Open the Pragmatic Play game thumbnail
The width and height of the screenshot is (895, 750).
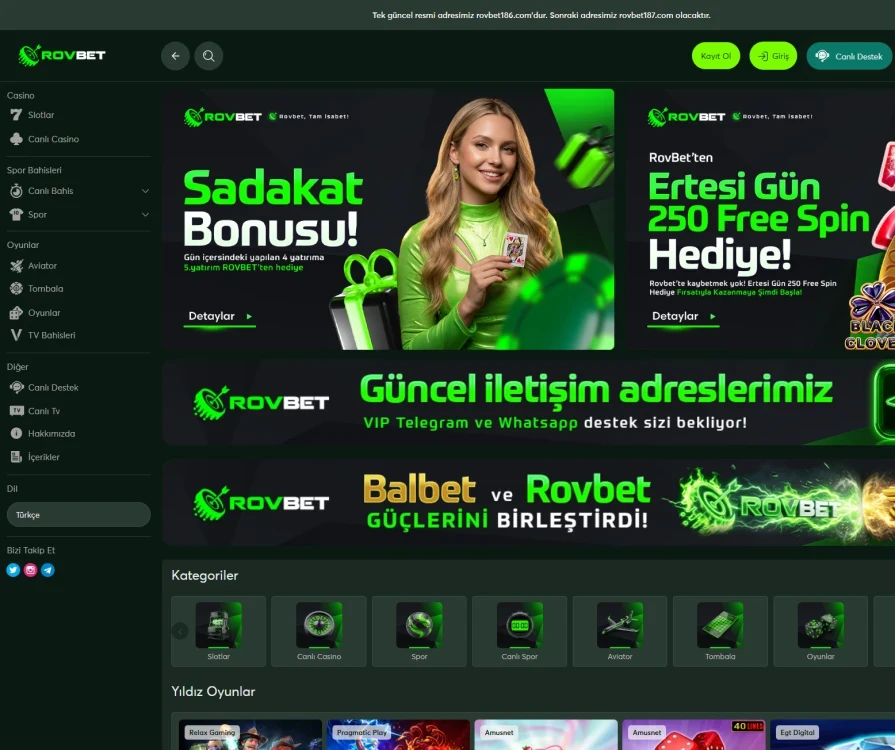tap(398, 735)
